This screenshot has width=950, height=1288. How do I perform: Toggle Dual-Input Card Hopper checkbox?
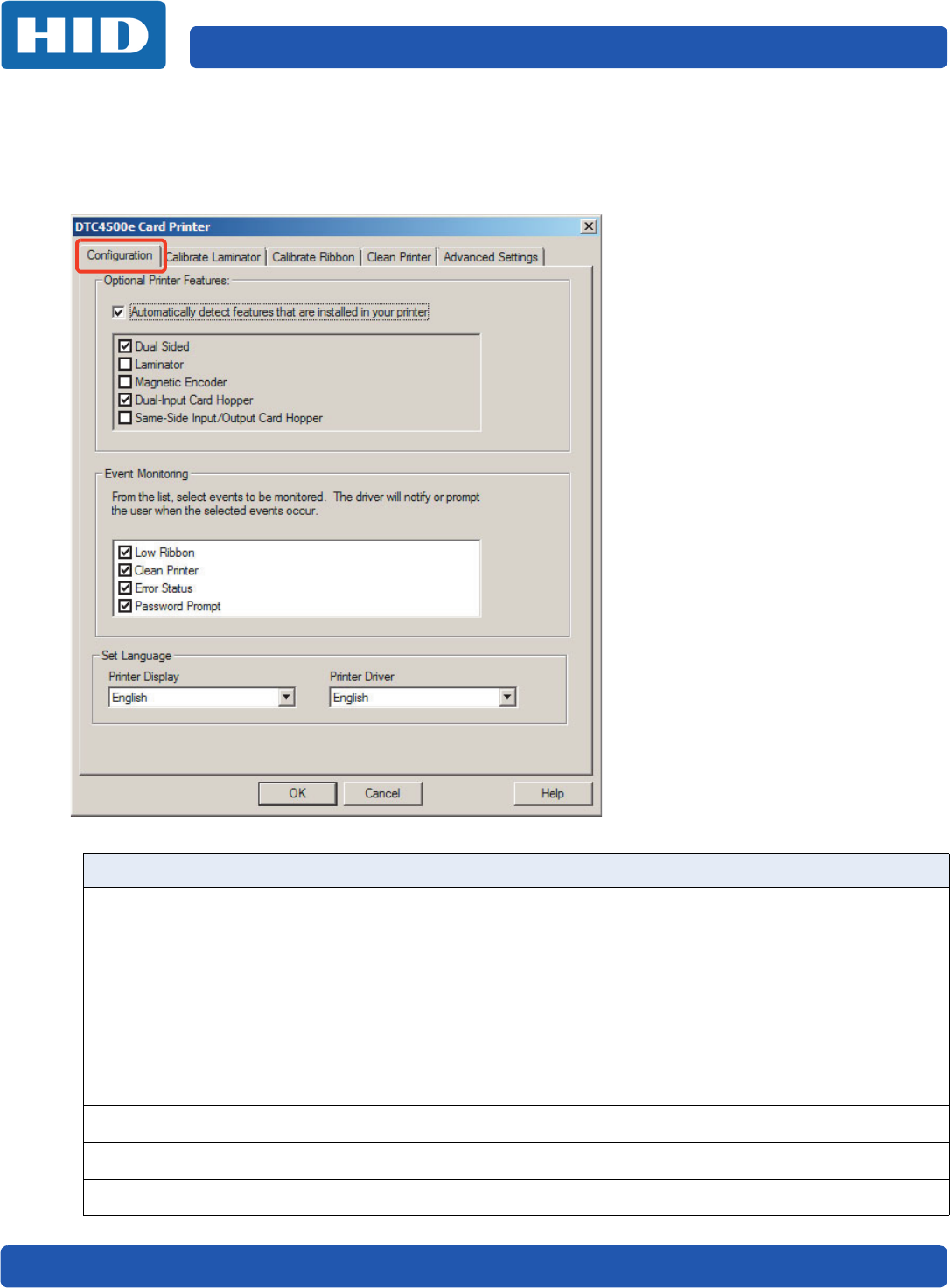pyautogui.click(x=125, y=400)
